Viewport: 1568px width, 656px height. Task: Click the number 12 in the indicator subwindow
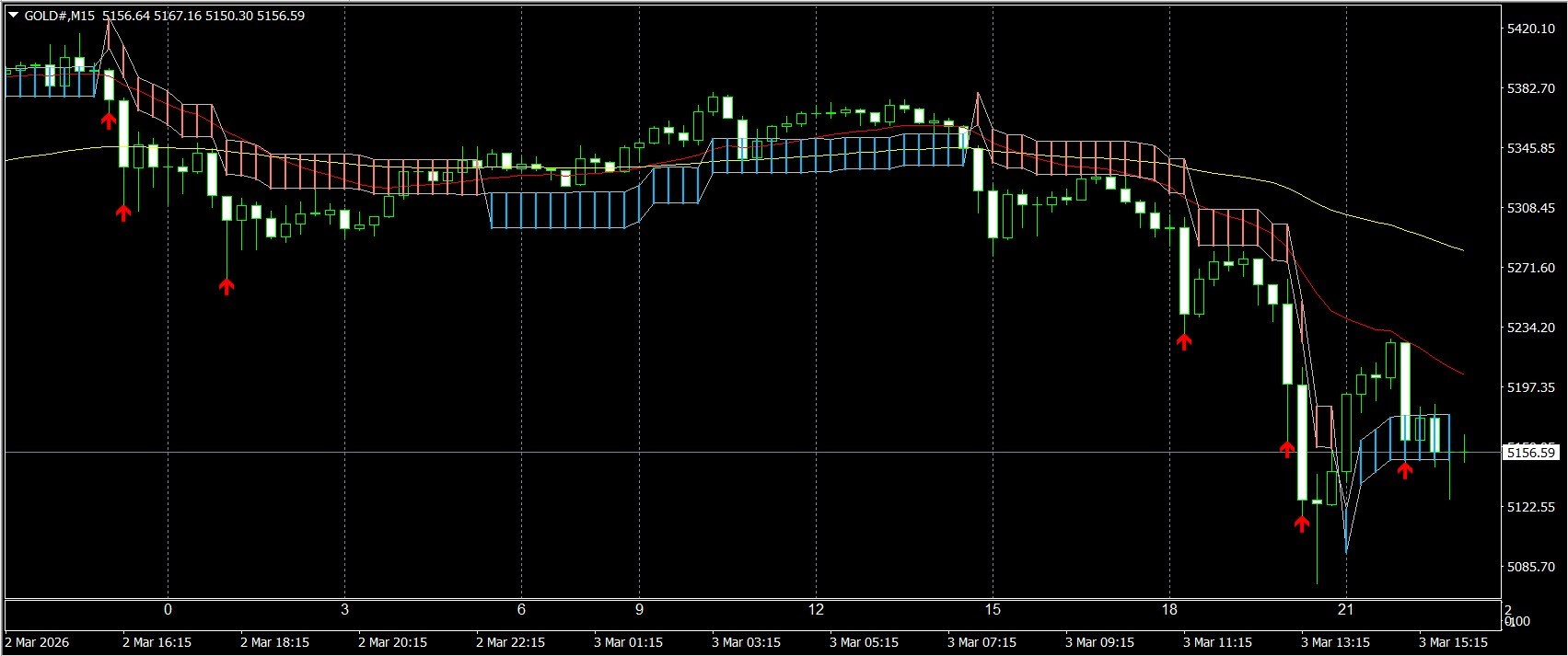pos(816,609)
